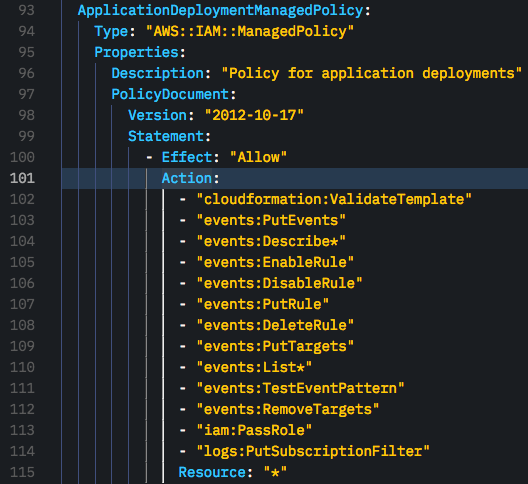Click the "events:PutEvents" entry
The width and height of the screenshot is (528, 484).
tap(271, 220)
